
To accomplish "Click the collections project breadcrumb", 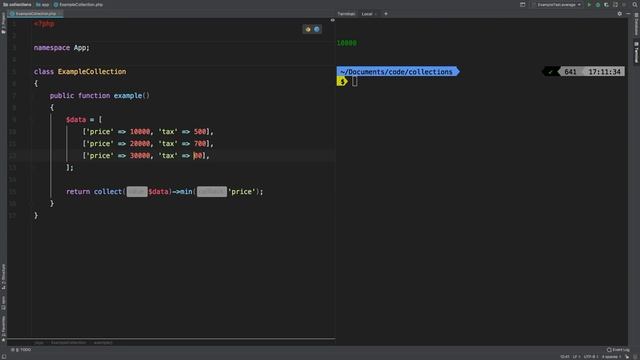I will [x=17, y=4].
